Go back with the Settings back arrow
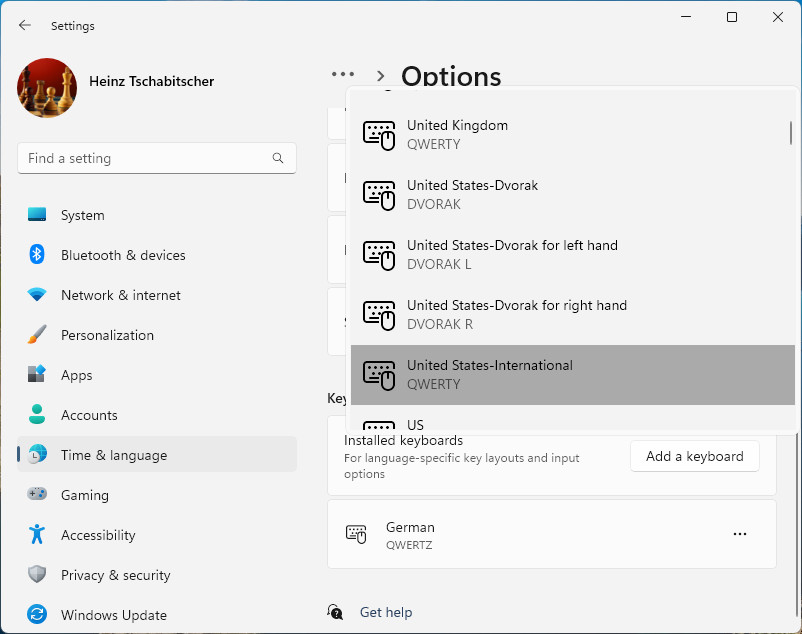 click(25, 25)
